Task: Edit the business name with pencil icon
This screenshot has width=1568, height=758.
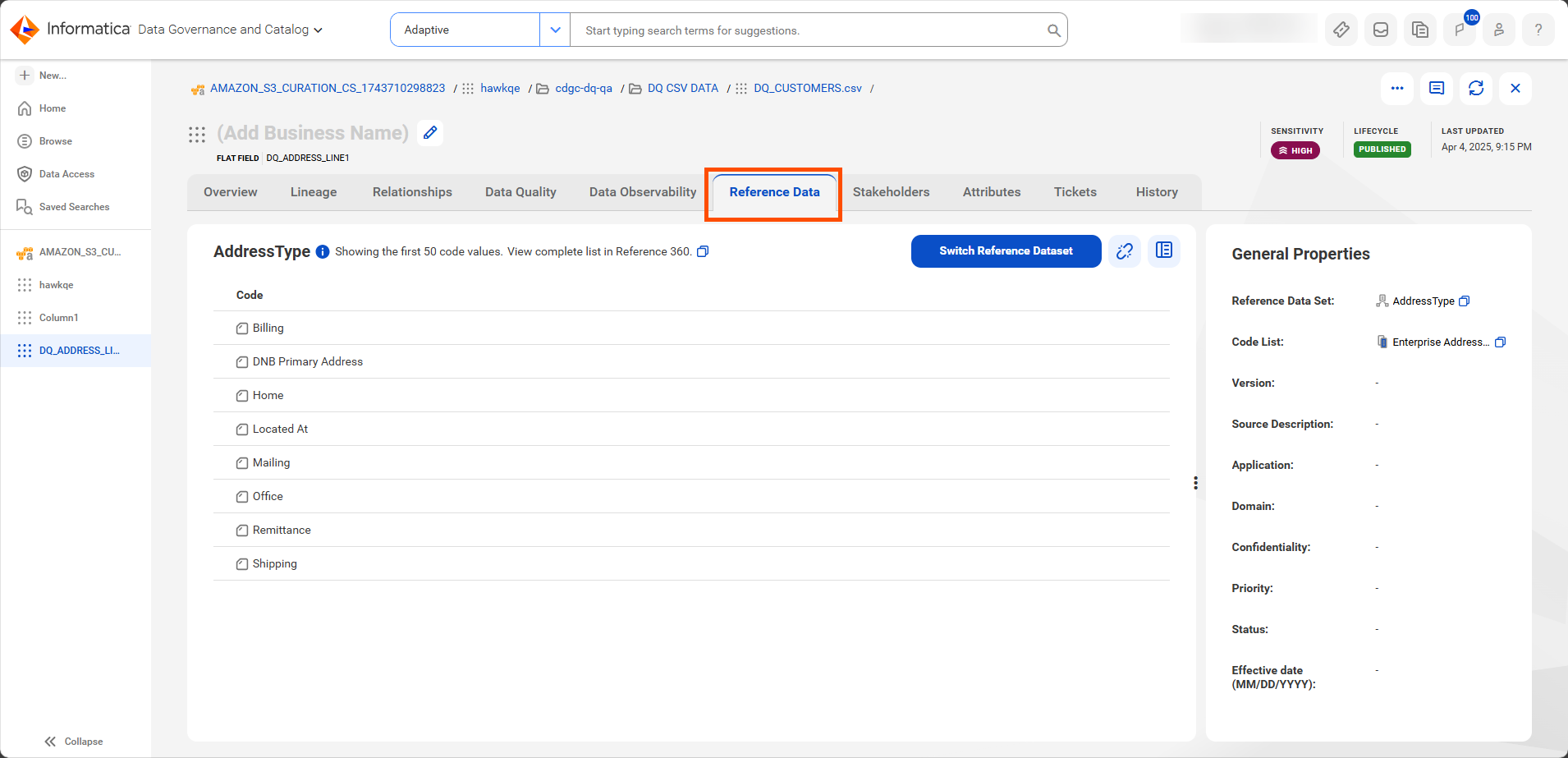Action: 430,133
